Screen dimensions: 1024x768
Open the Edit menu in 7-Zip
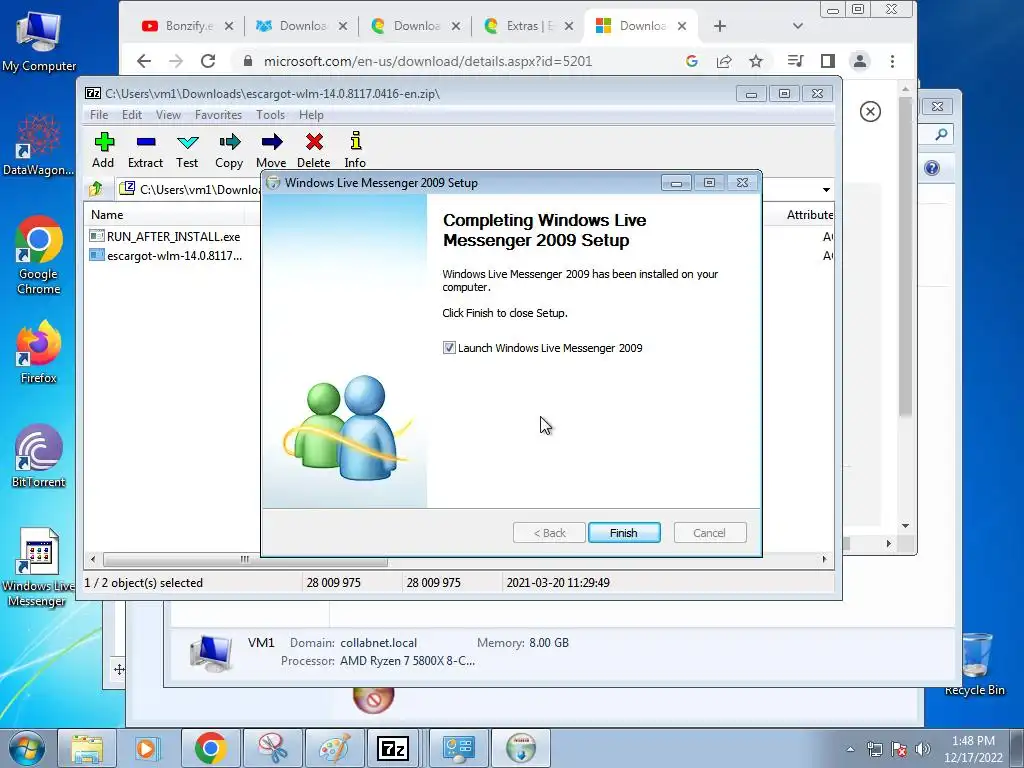tap(132, 115)
